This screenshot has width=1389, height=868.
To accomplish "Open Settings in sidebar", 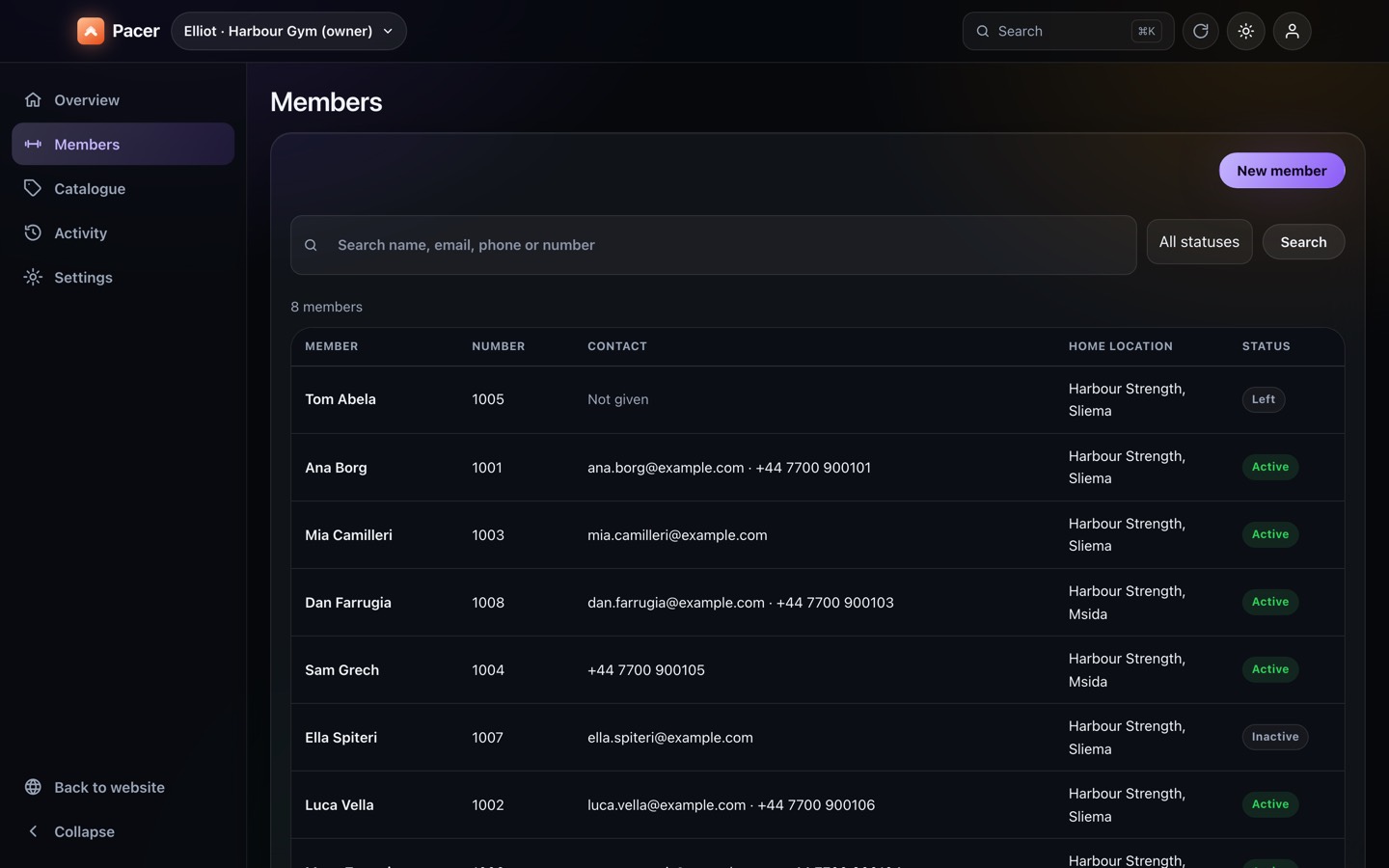I will [x=123, y=278].
